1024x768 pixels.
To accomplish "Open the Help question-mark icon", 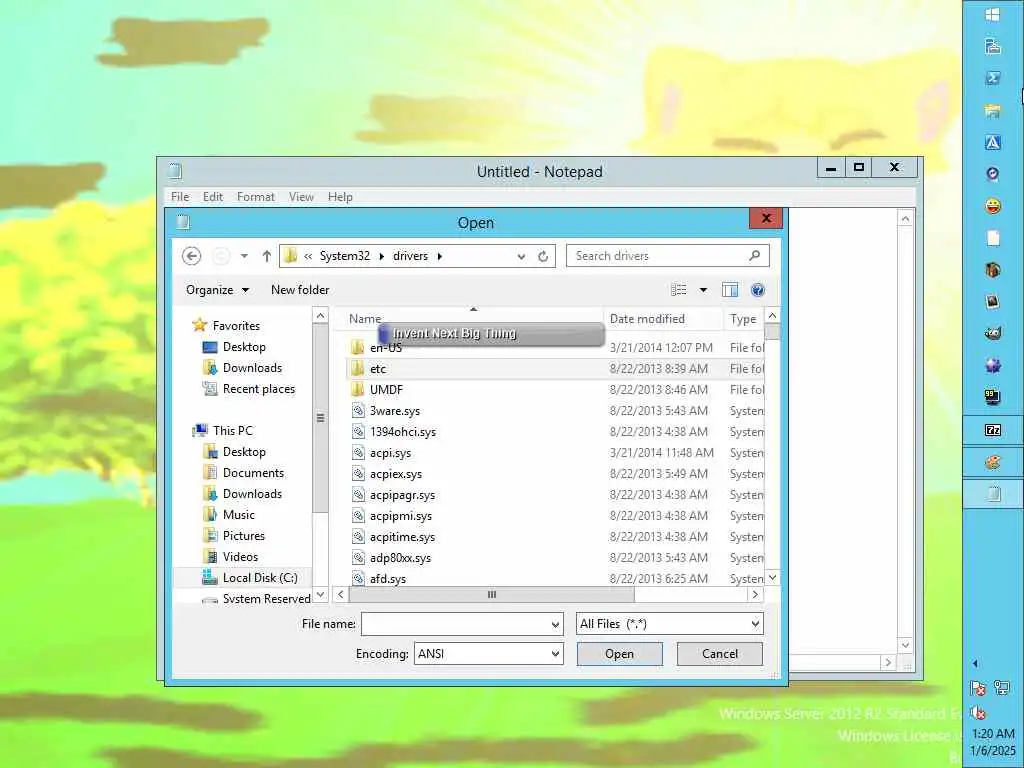I will tap(758, 289).
